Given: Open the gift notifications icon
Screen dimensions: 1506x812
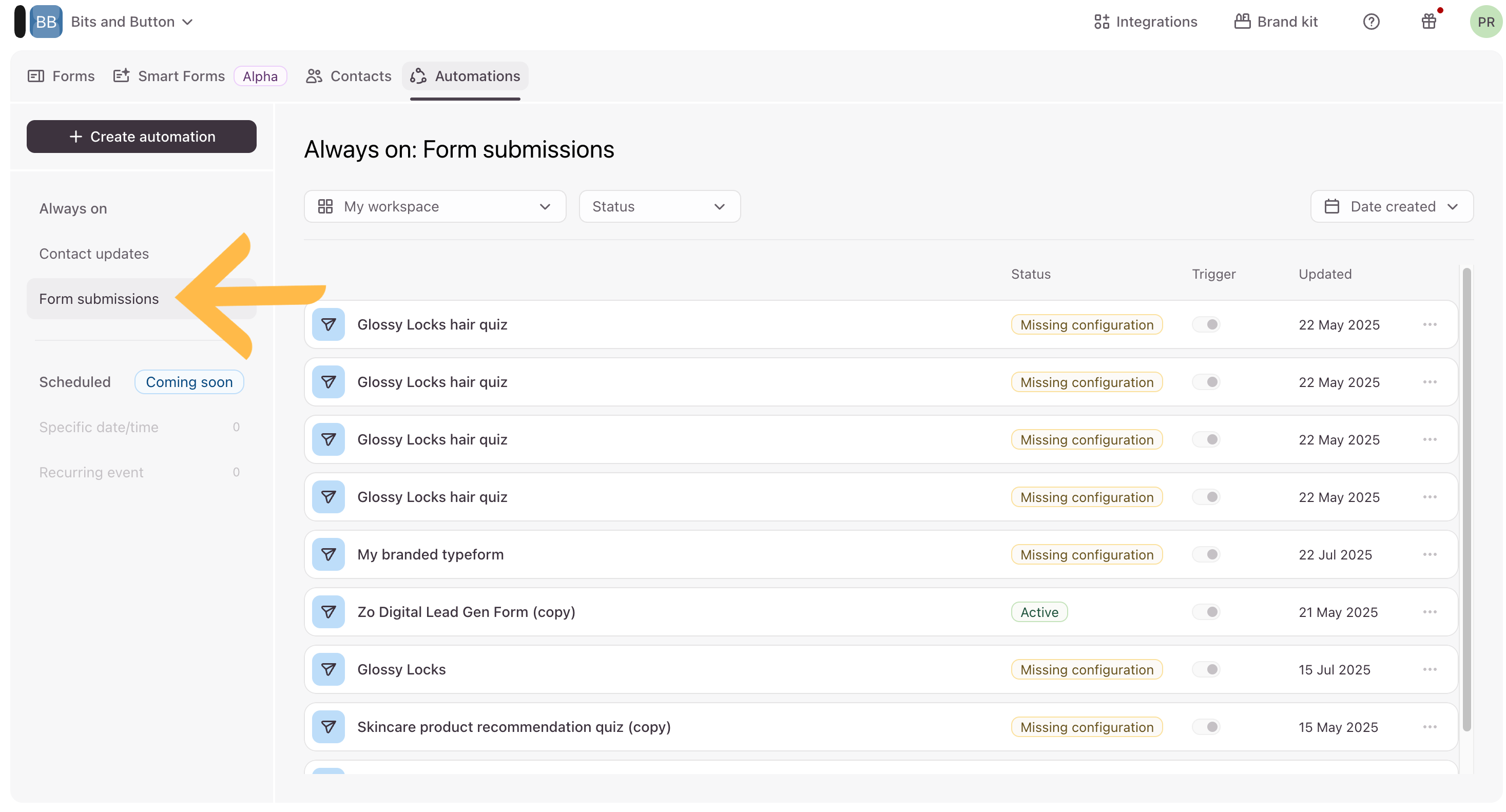Looking at the screenshot, I should 1428,22.
